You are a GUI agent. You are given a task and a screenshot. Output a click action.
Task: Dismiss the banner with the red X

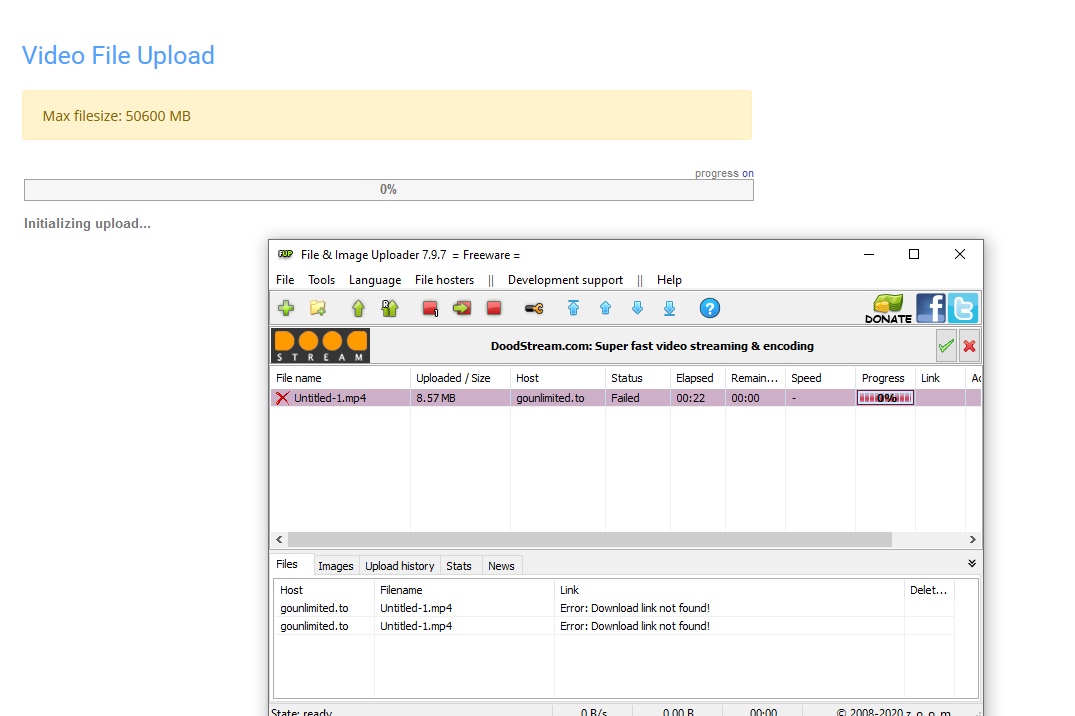[x=969, y=346]
